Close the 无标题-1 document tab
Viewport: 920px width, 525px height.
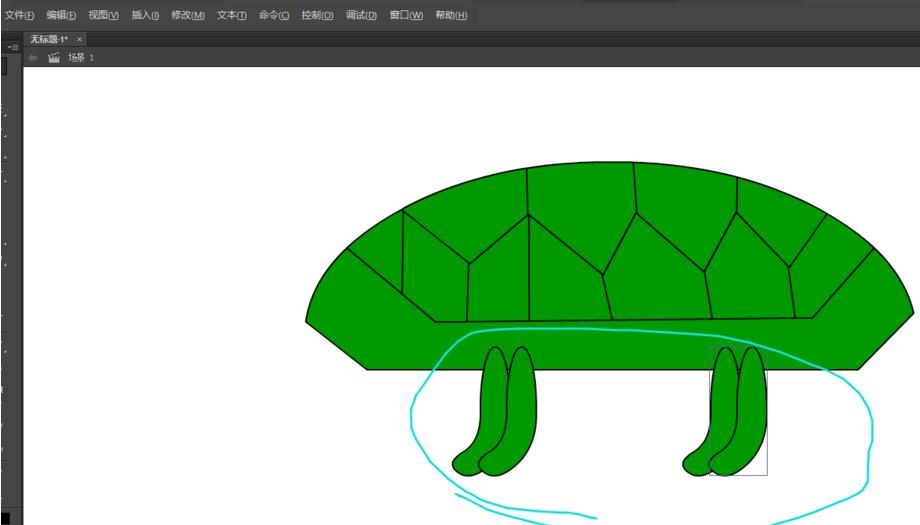coord(80,39)
